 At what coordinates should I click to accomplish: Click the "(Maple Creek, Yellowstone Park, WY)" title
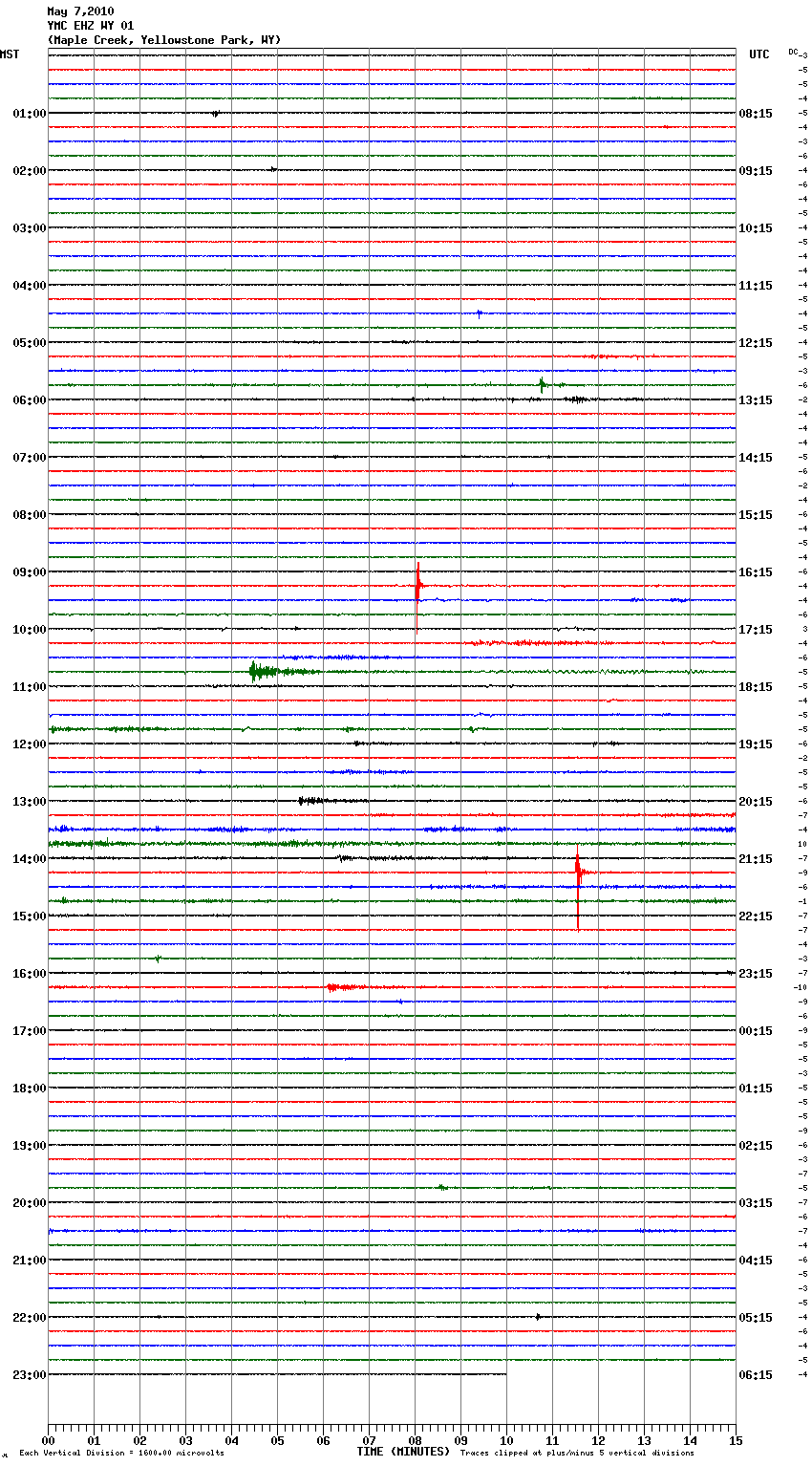tap(164, 40)
